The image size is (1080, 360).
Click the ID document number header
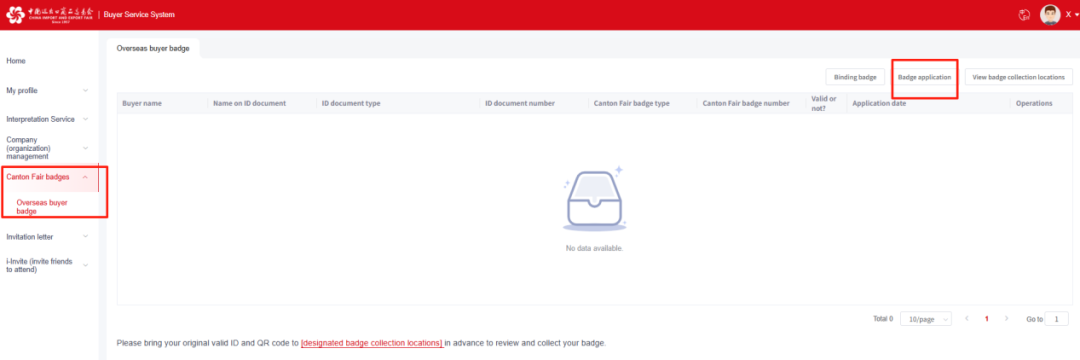coord(520,103)
